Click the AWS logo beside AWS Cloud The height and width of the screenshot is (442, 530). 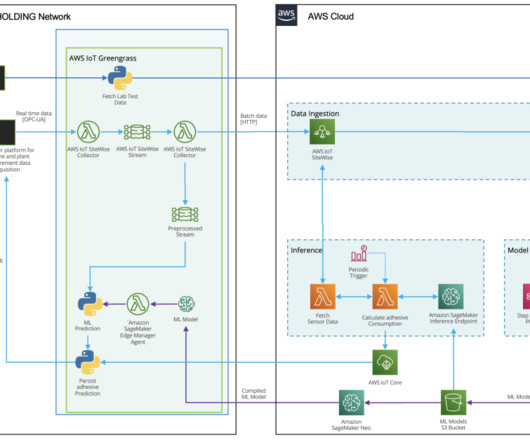286,15
